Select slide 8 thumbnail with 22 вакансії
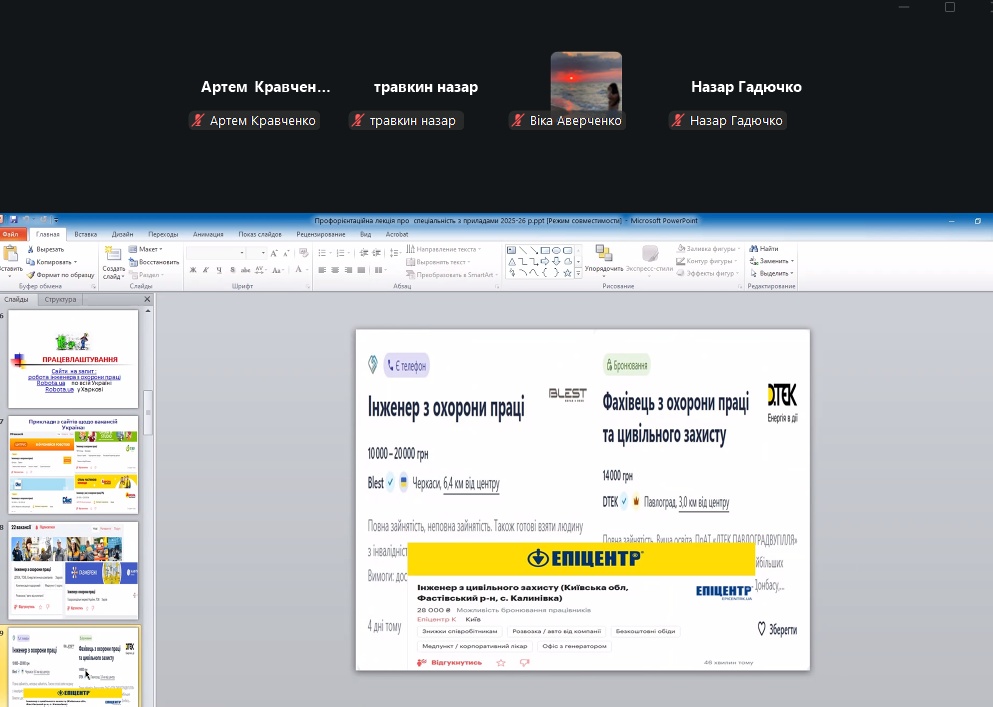The height and width of the screenshot is (707, 993). click(73, 570)
